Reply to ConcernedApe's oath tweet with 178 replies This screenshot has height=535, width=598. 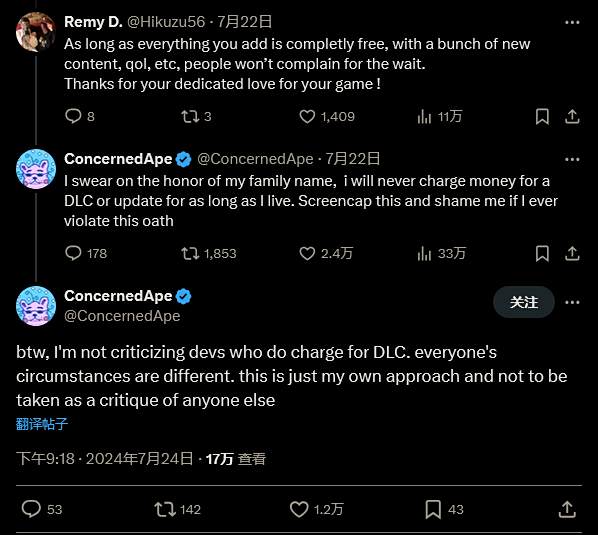click(x=73, y=253)
